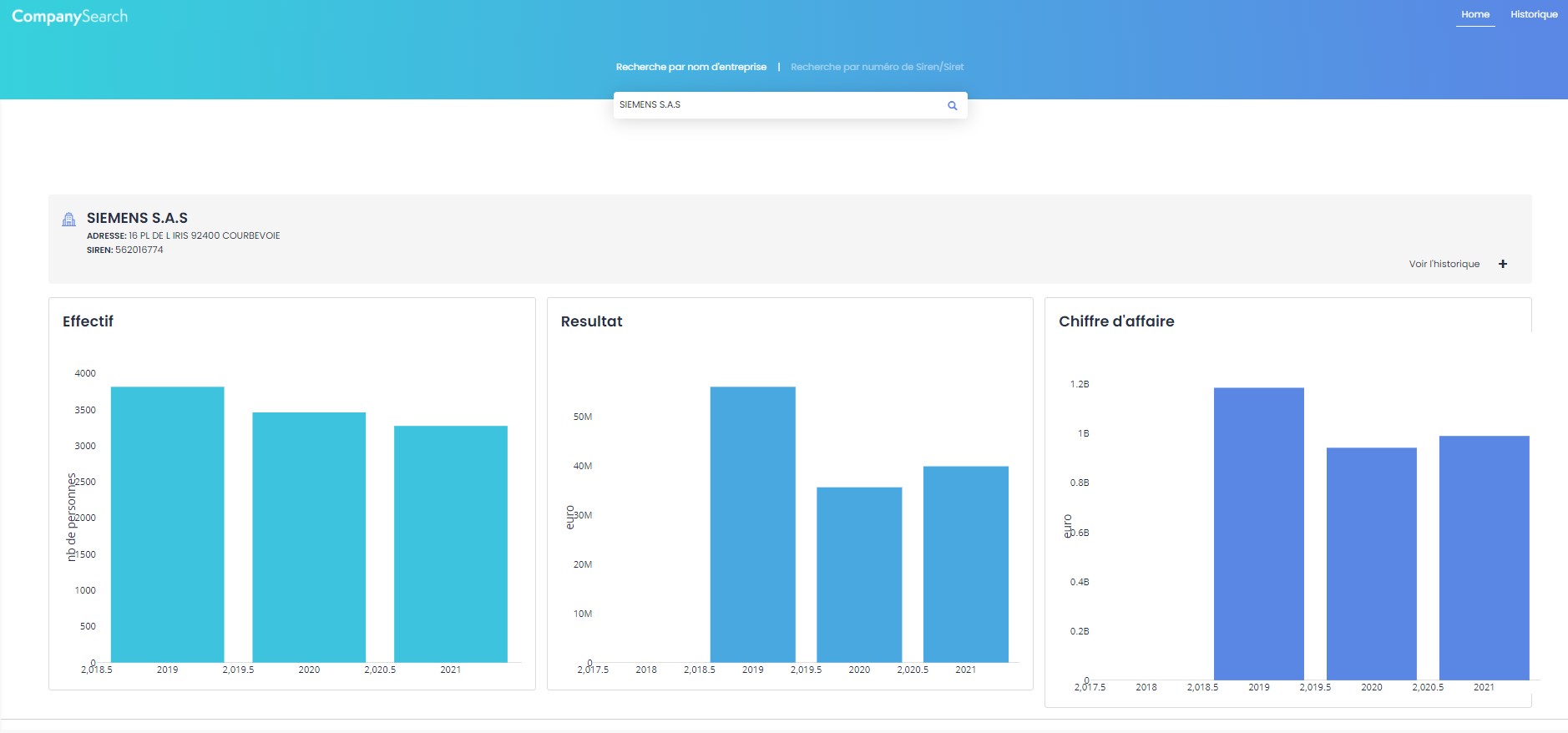Click the 2019 bar in Resultat chart

click(x=752, y=524)
